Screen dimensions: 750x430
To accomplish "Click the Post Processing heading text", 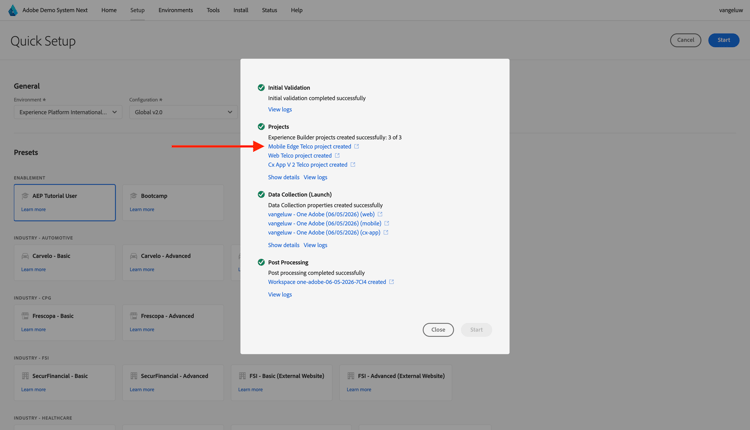I will click(288, 262).
